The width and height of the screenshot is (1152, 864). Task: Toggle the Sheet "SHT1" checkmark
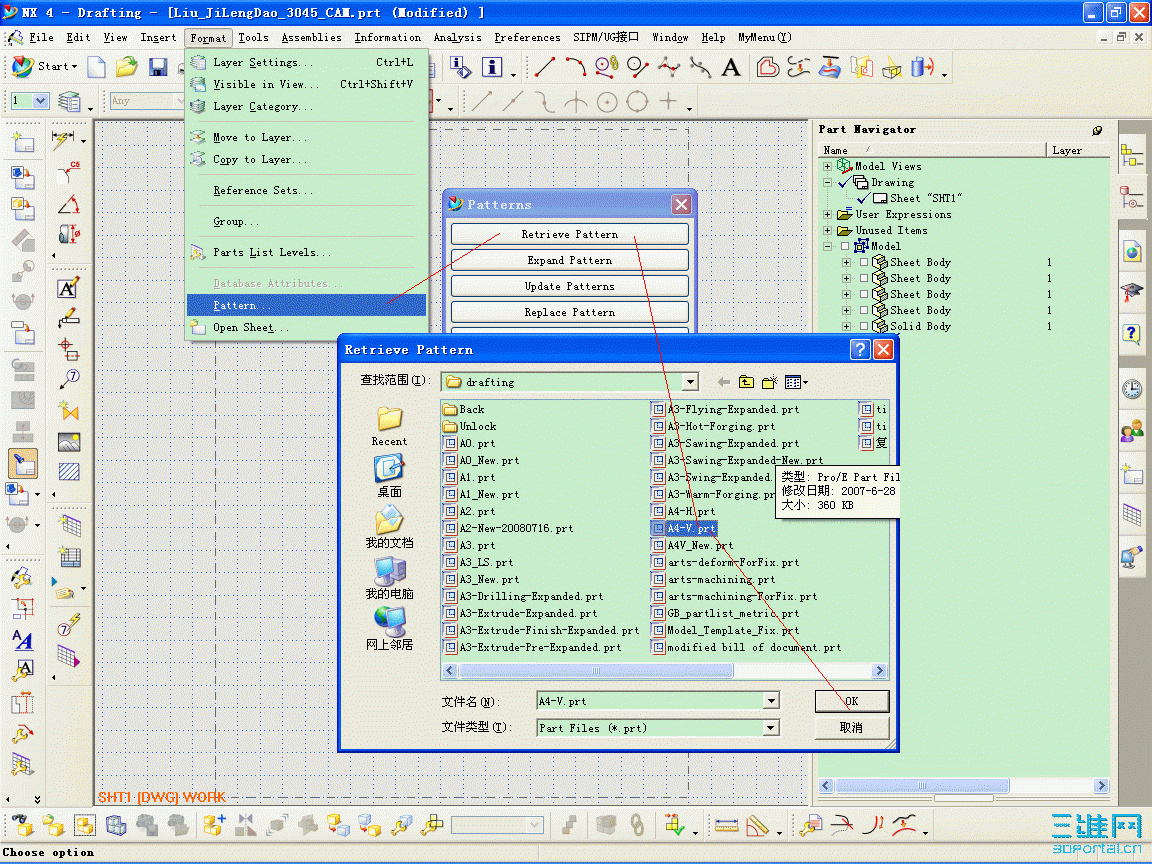click(864, 198)
